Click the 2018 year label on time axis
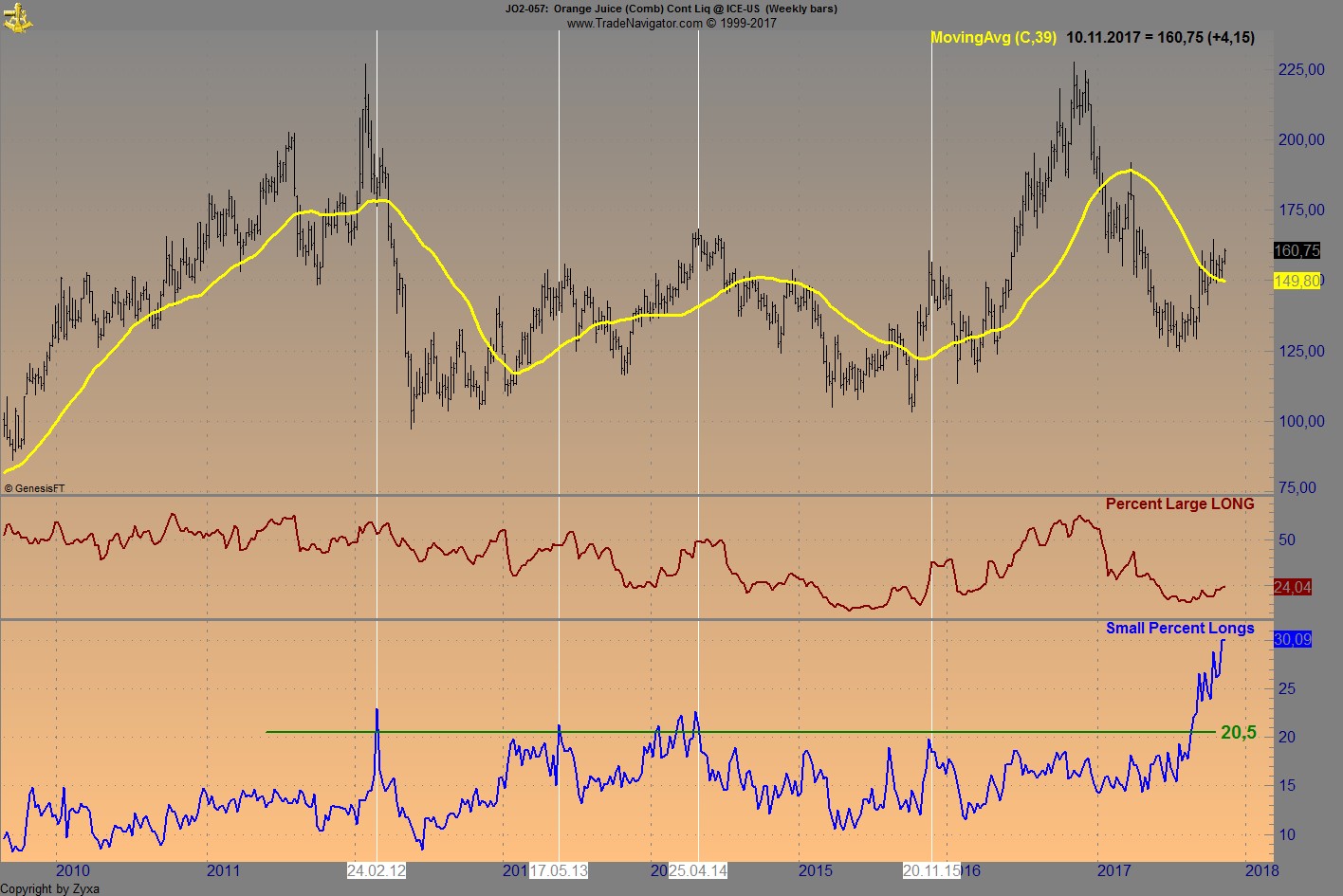1343x896 pixels. coord(1261,870)
